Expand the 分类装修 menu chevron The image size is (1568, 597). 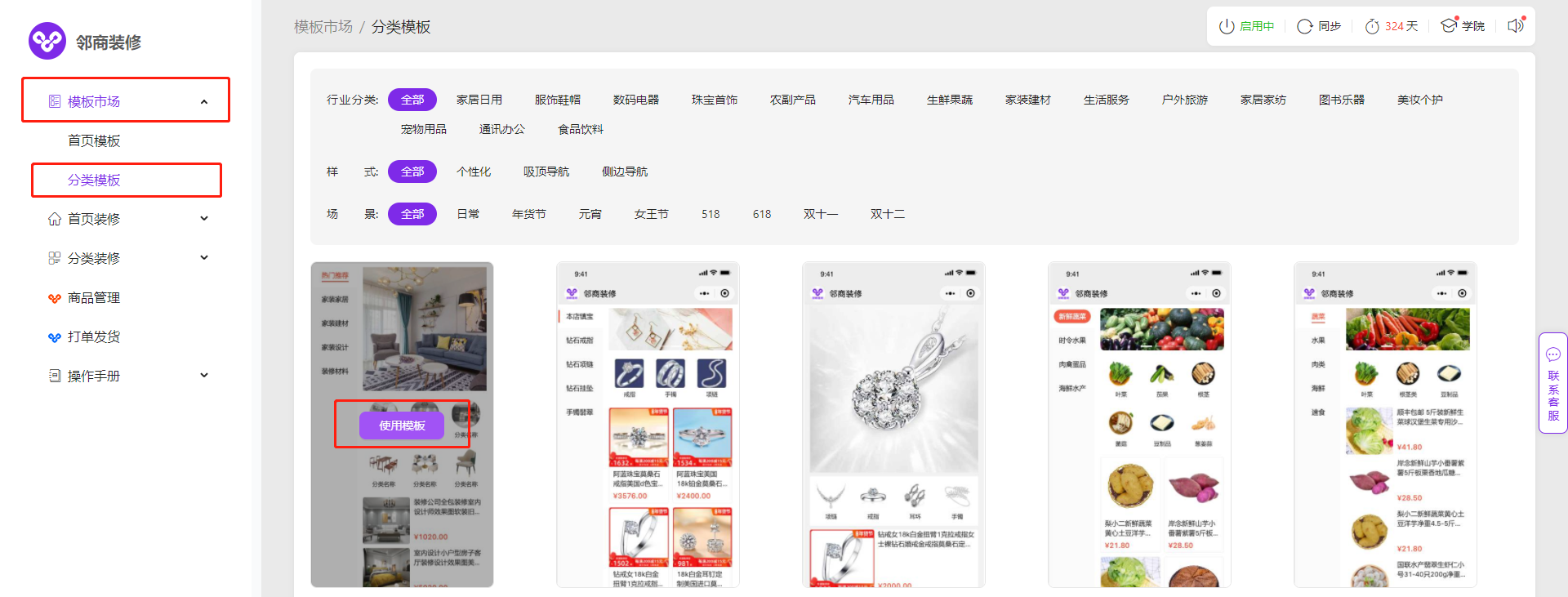(x=204, y=257)
